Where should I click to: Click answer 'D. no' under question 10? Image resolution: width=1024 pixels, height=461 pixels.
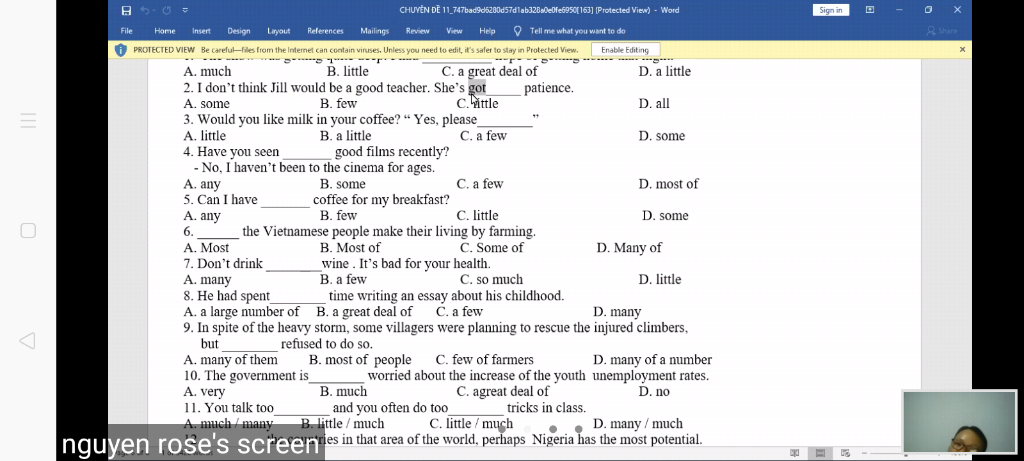point(654,392)
